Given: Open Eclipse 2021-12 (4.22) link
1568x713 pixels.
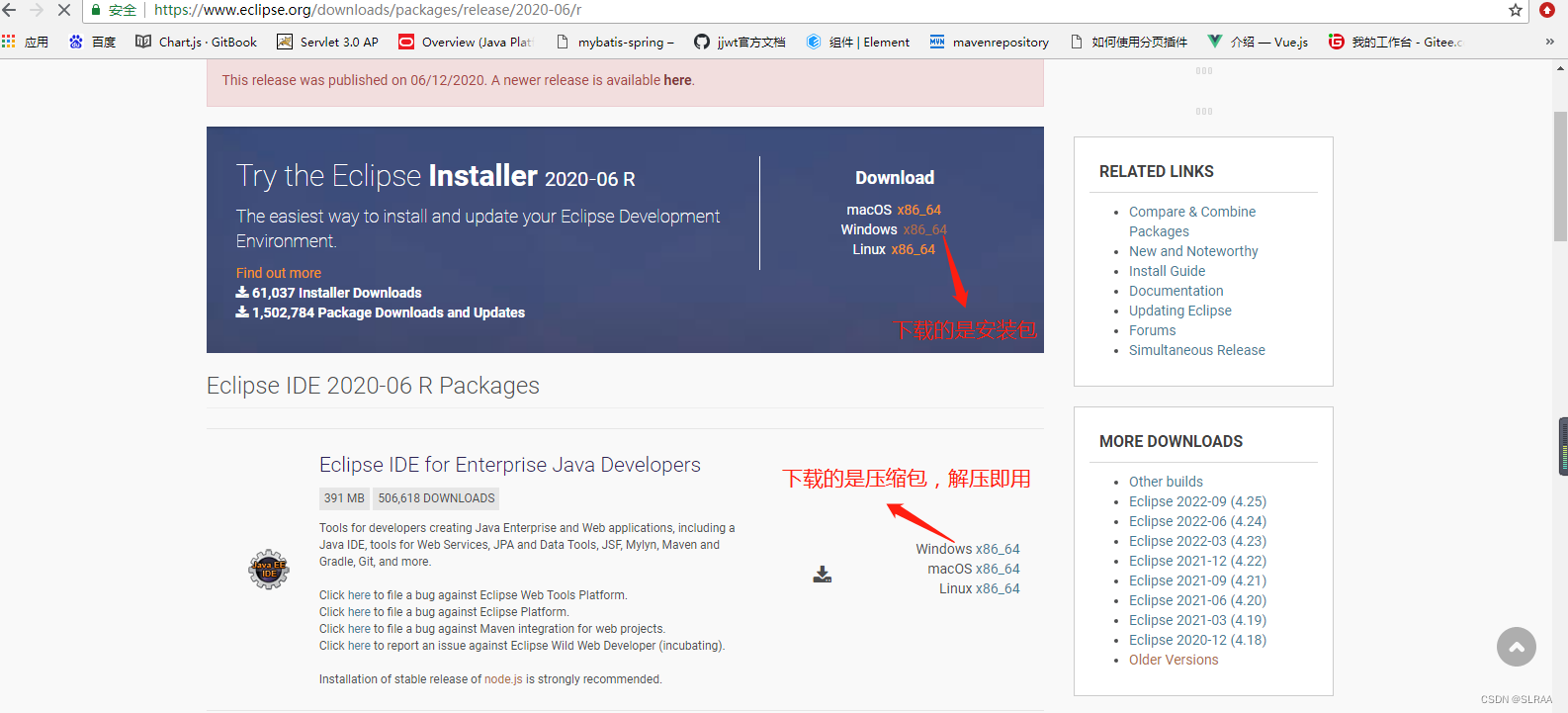Looking at the screenshot, I should coord(1197,561).
